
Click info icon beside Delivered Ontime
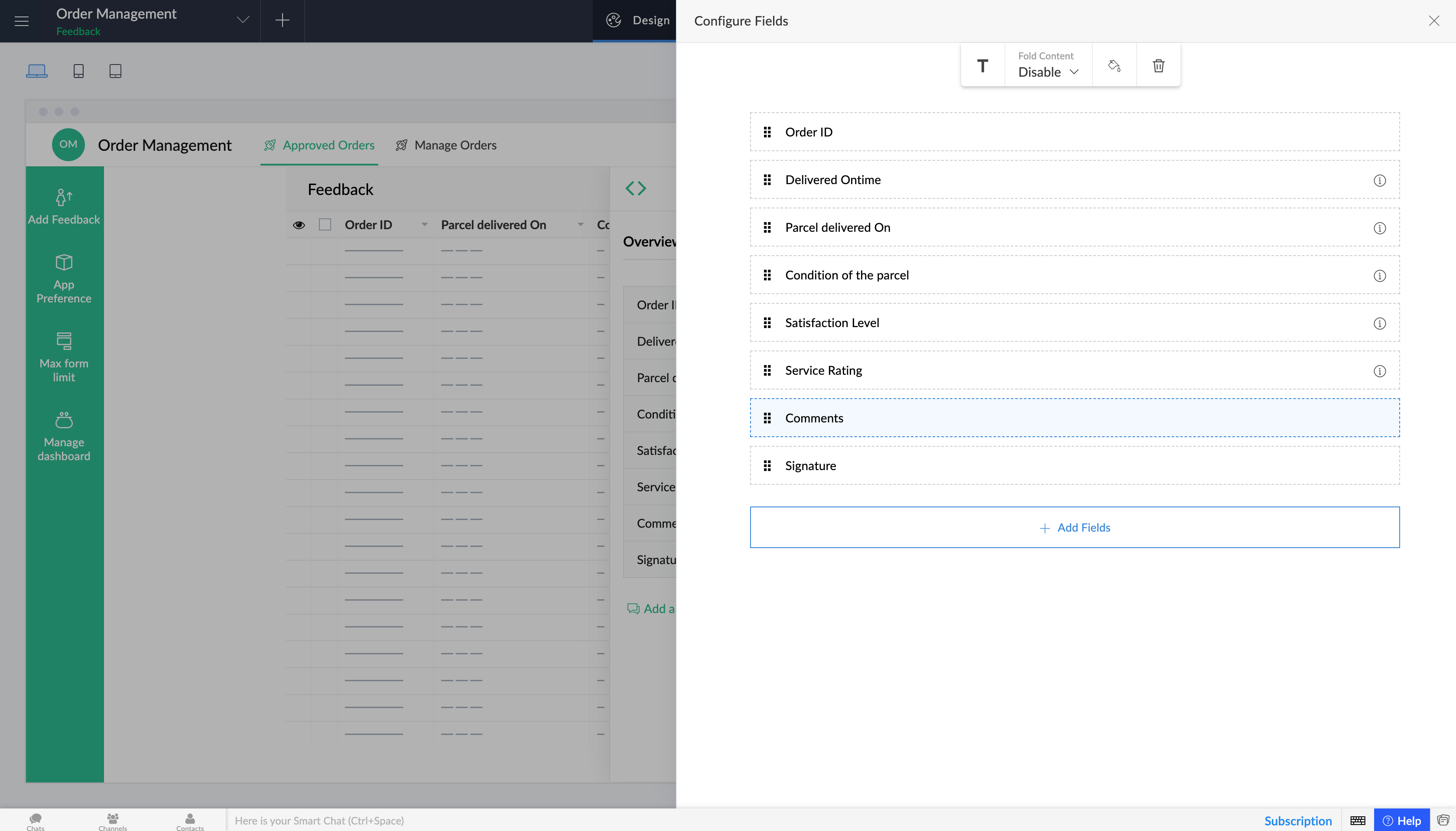pyautogui.click(x=1379, y=180)
